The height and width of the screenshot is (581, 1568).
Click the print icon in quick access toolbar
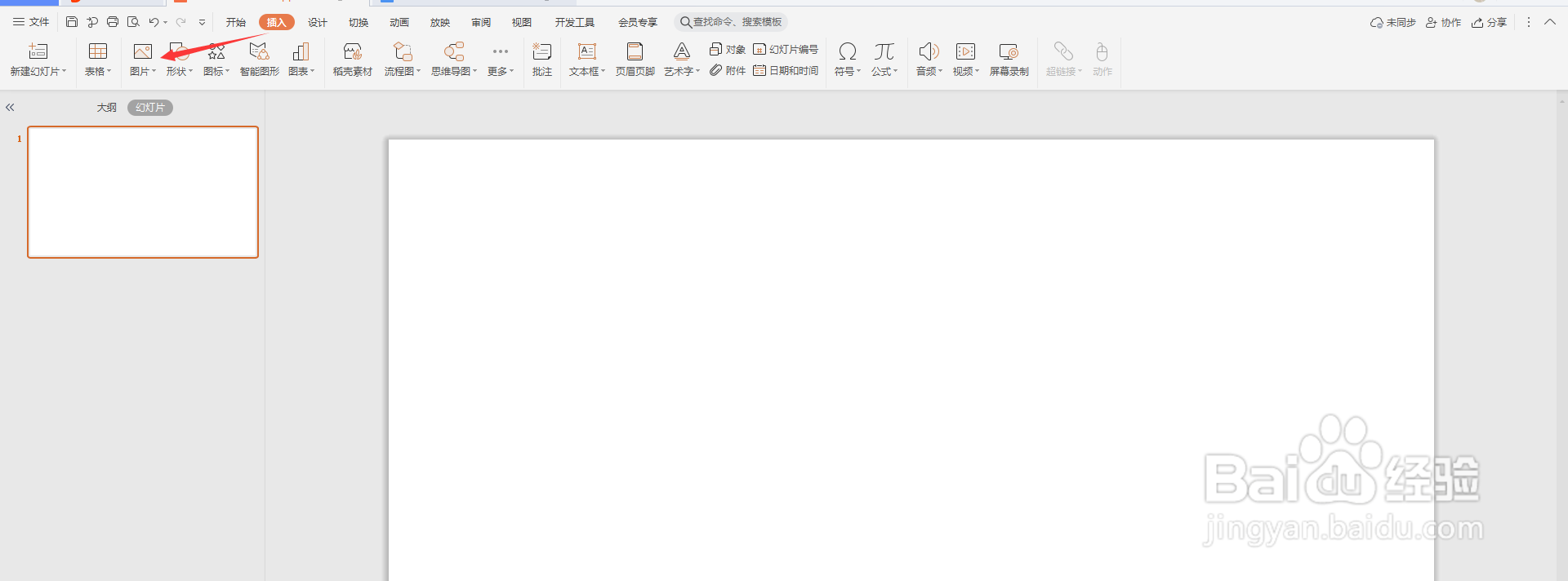tap(113, 22)
